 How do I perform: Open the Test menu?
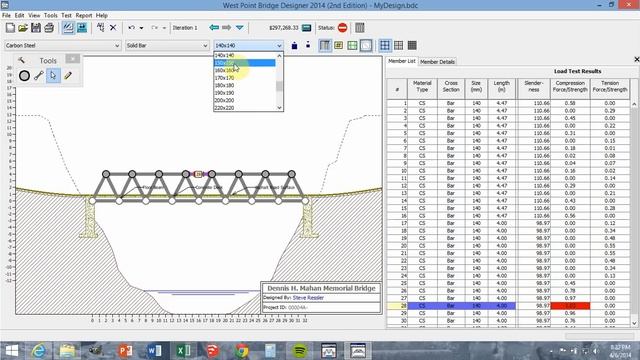66,15
